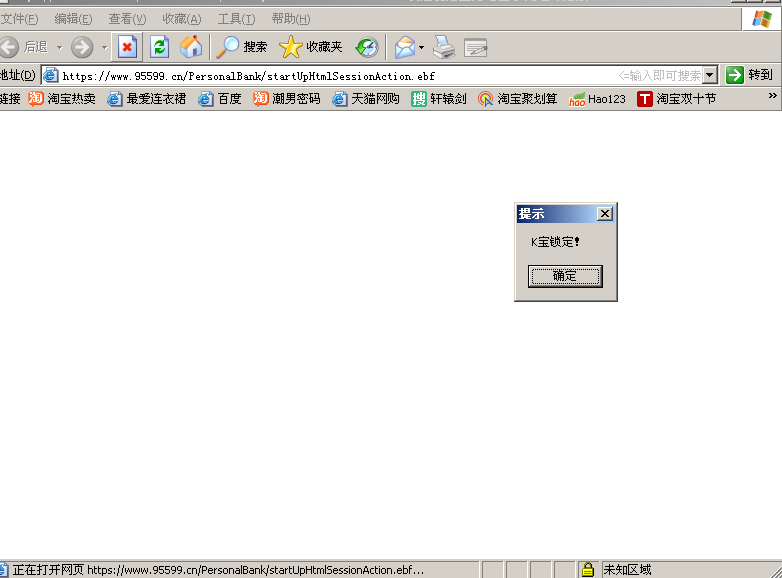Screen dimensions: 782x578
Task: Open the 潮男密码 bookmark link
Action: pos(287,99)
